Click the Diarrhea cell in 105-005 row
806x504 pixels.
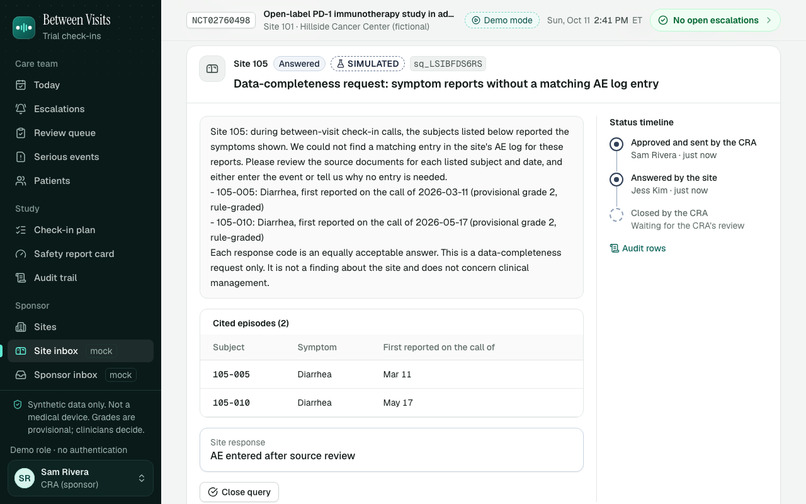315,374
